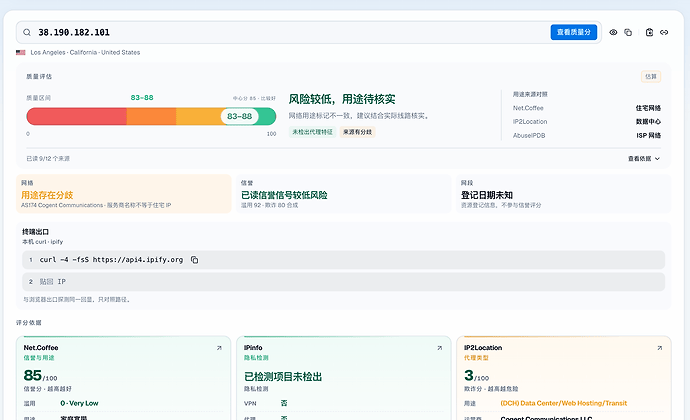
Task: Expand the 查看依据 chevron dropdown
Action: pos(644,158)
